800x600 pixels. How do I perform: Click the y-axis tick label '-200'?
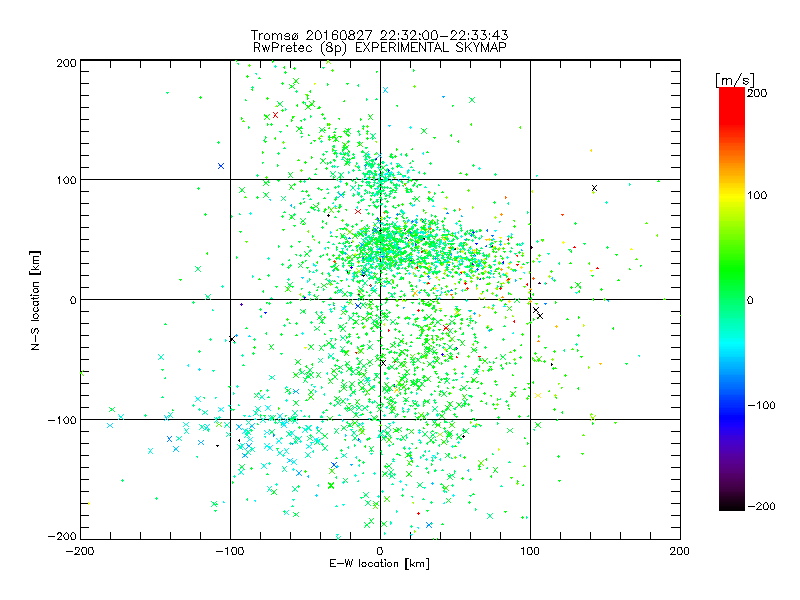coord(62,536)
